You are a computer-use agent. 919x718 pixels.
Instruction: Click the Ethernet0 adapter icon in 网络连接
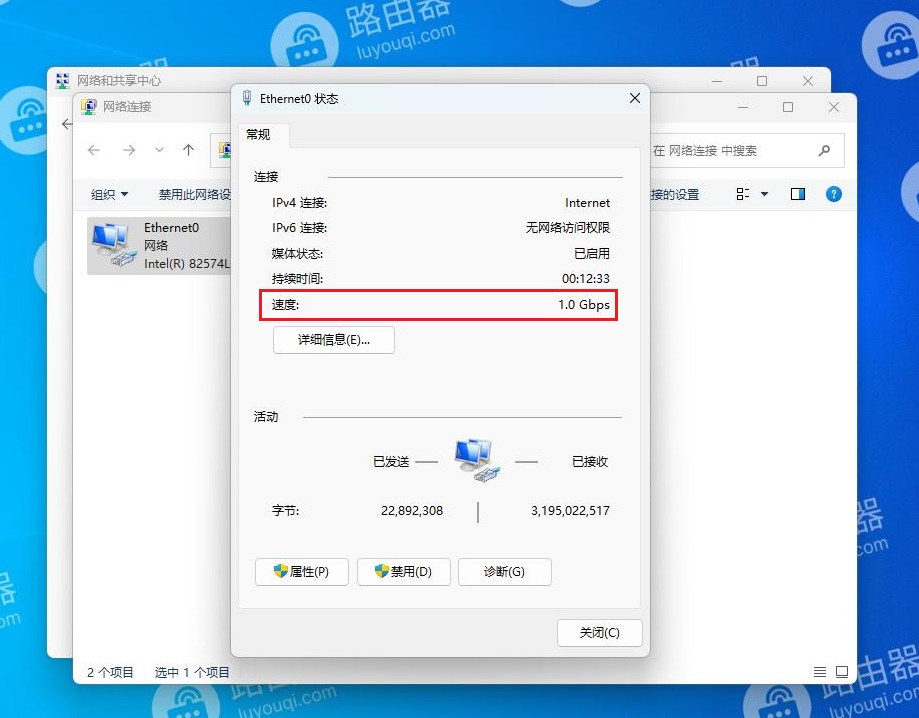(113, 245)
